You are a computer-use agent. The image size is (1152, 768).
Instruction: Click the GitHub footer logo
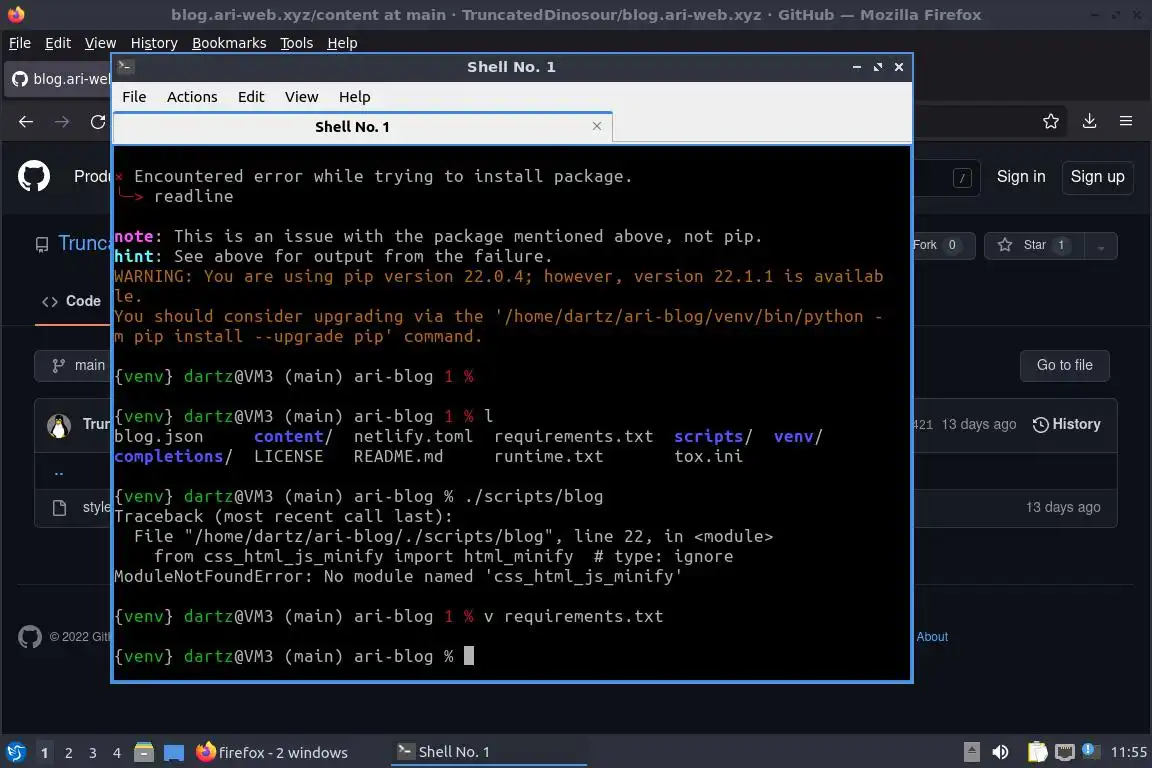[x=29, y=636]
